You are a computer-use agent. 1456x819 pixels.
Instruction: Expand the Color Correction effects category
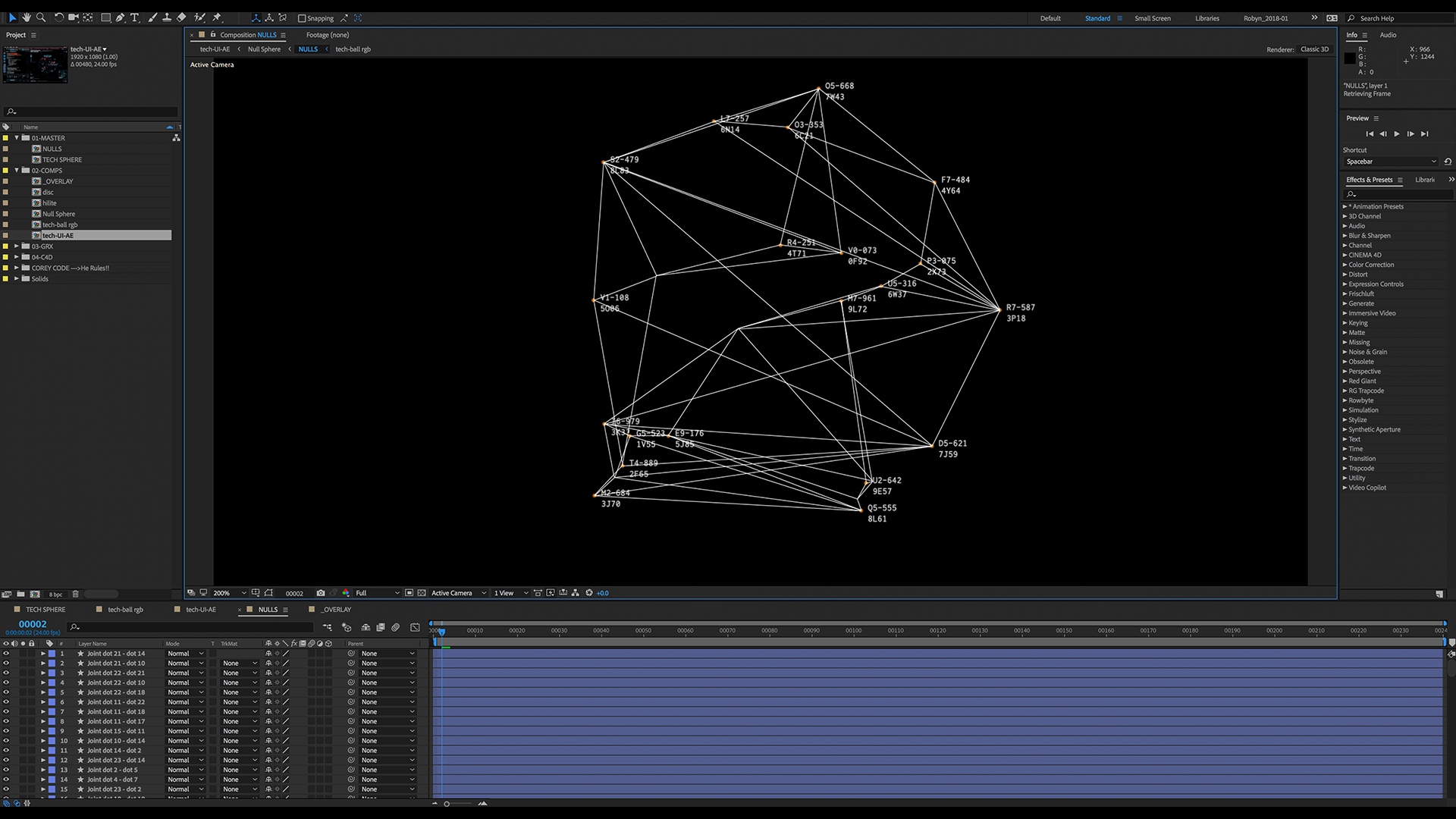[x=1345, y=265]
